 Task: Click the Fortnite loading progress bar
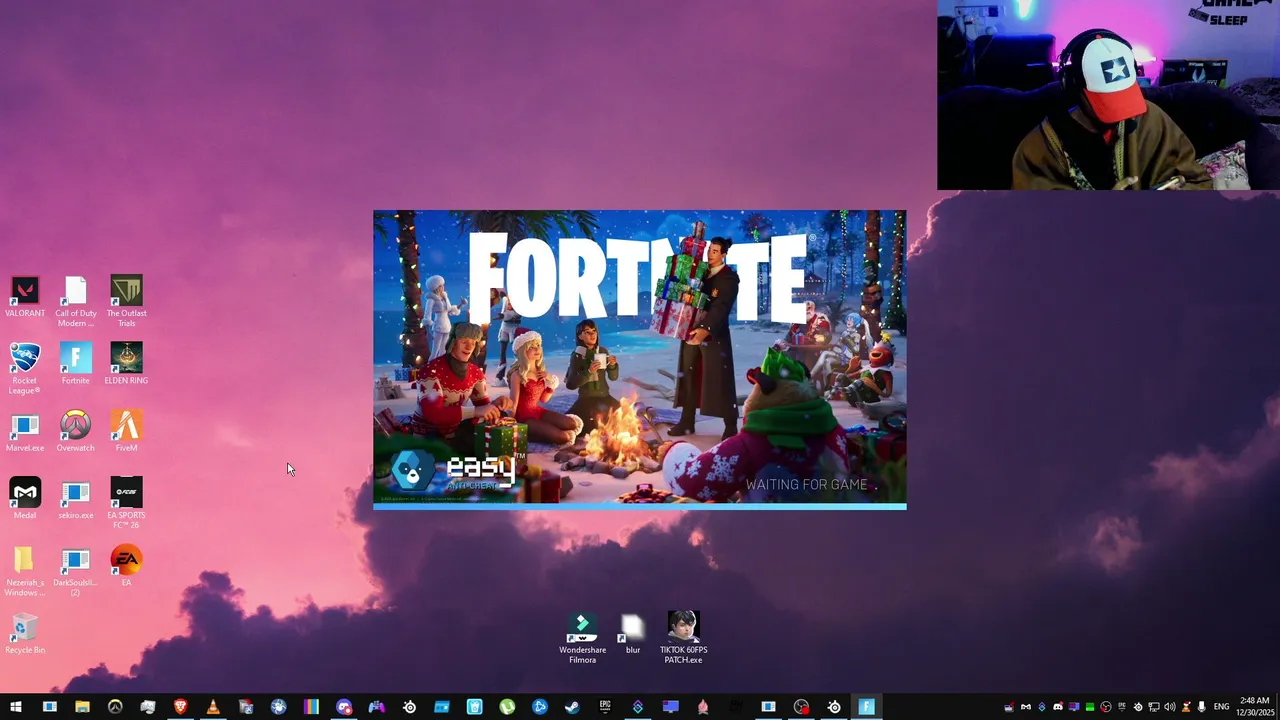[x=640, y=507]
